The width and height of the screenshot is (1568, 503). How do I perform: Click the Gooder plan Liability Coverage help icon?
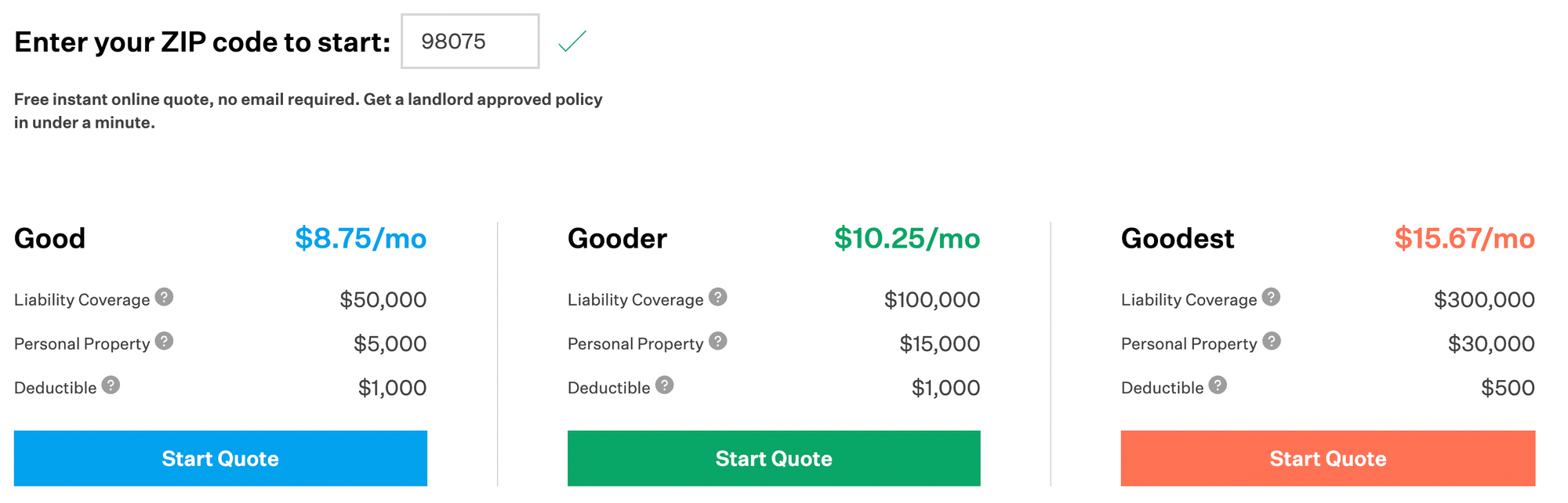719,297
